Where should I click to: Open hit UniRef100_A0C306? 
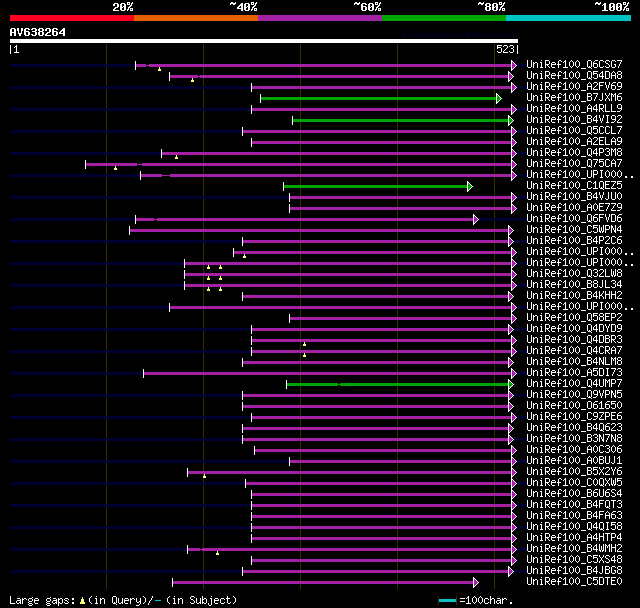[574, 450]
